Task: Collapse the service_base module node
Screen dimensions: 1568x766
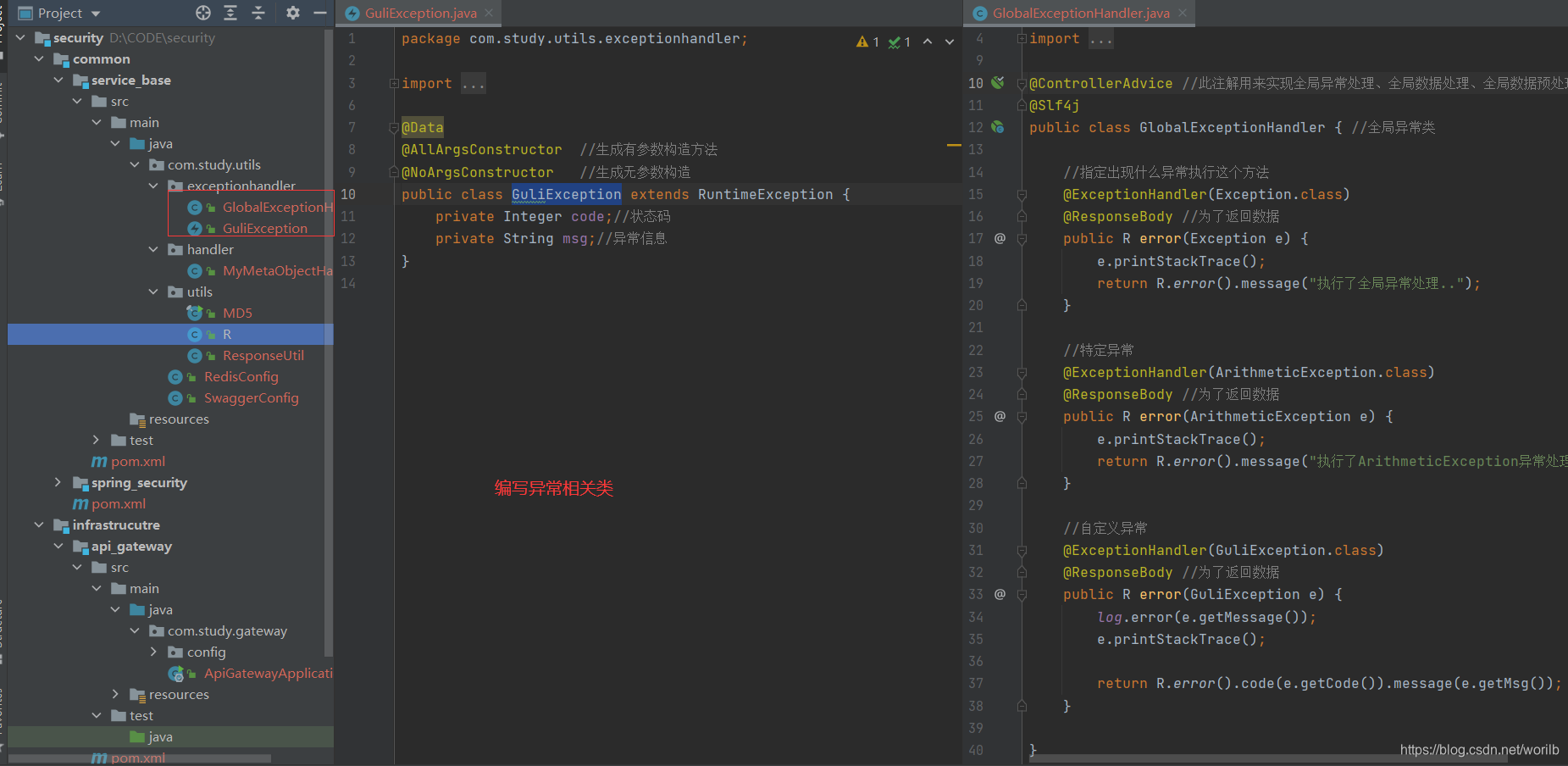Action: [58, 80]
